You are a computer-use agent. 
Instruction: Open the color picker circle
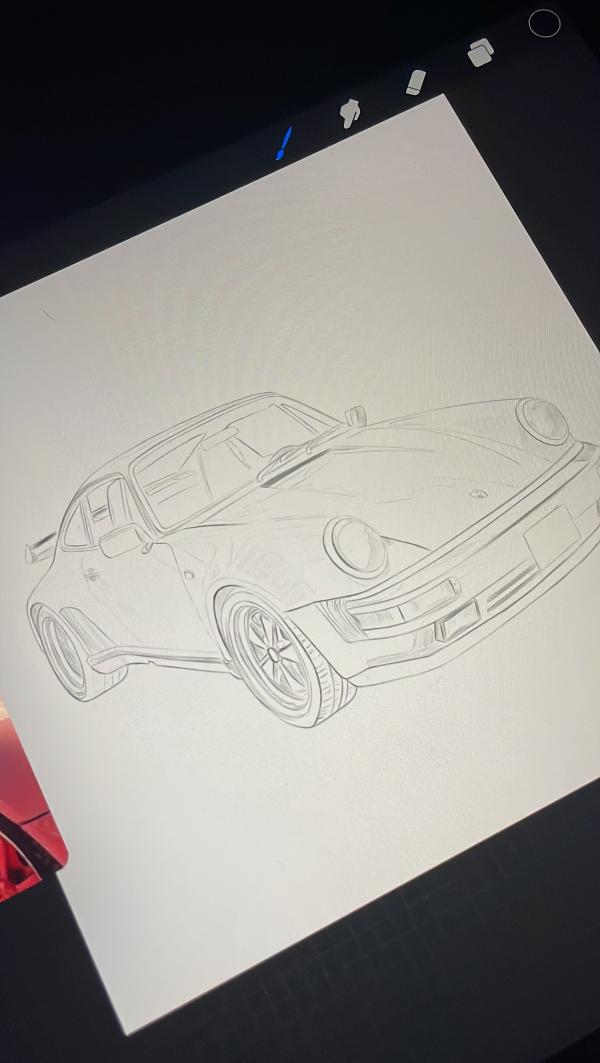point(544,23)
